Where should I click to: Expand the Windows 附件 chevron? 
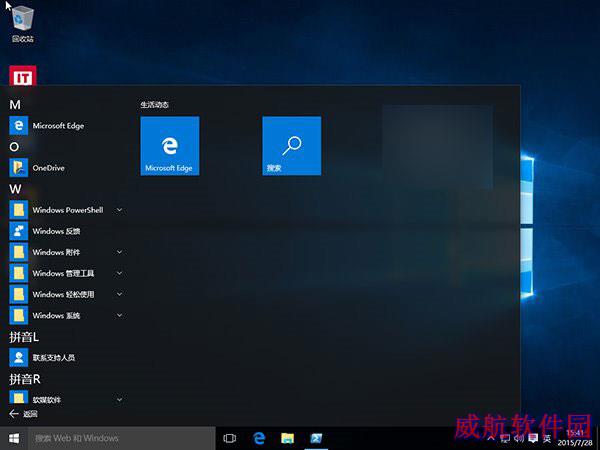point(119,252)
